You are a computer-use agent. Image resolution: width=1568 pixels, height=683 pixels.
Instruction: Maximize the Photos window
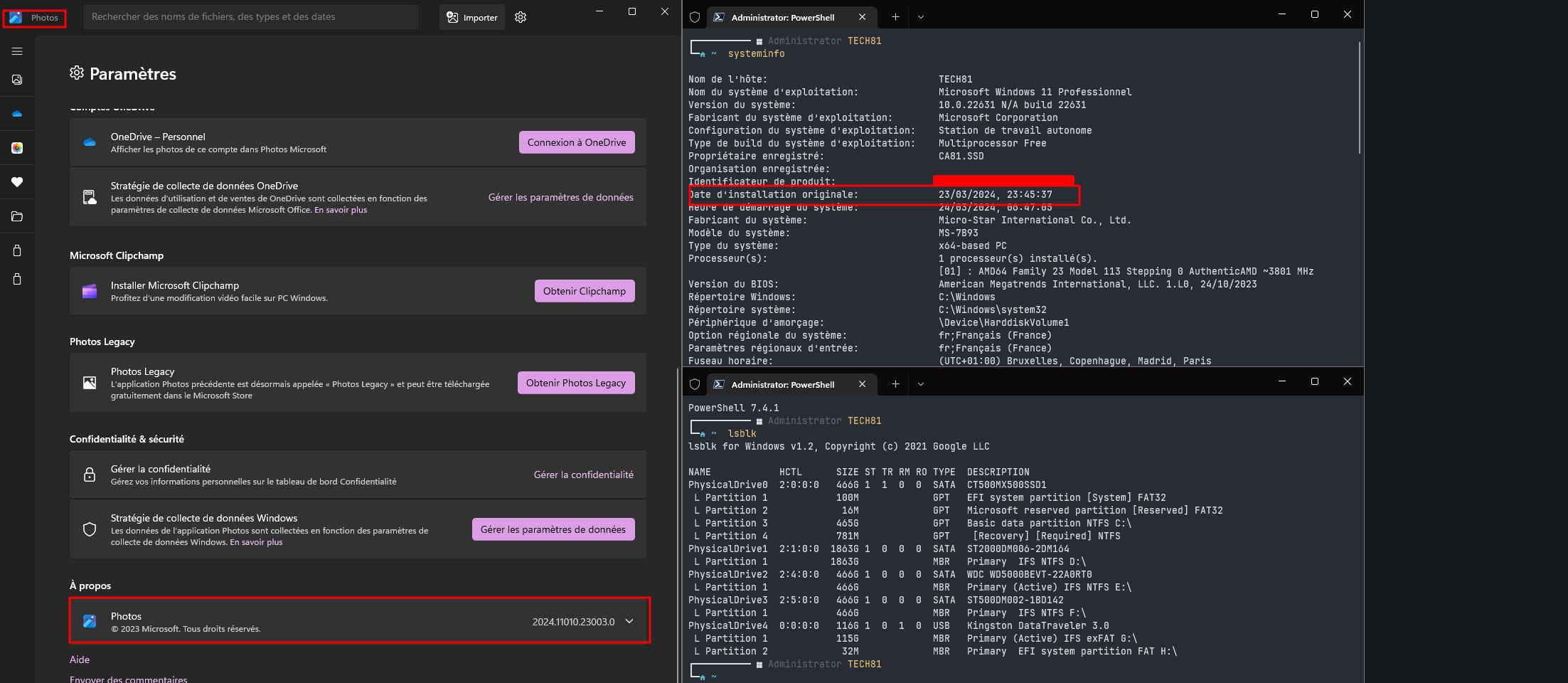[x=632, y=11]
